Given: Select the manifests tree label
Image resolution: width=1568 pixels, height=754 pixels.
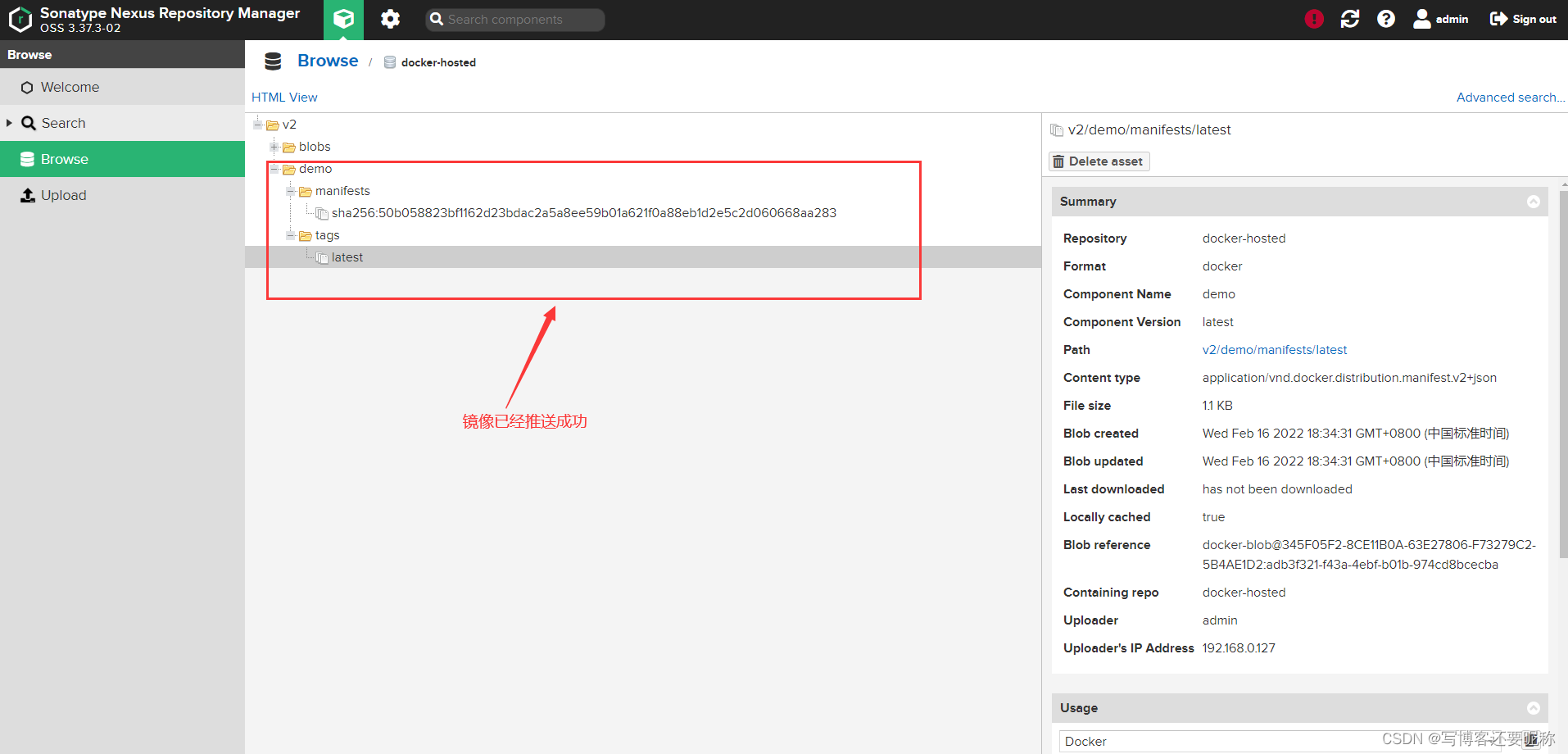Looking at the screenshot, I should click(342, 191).
